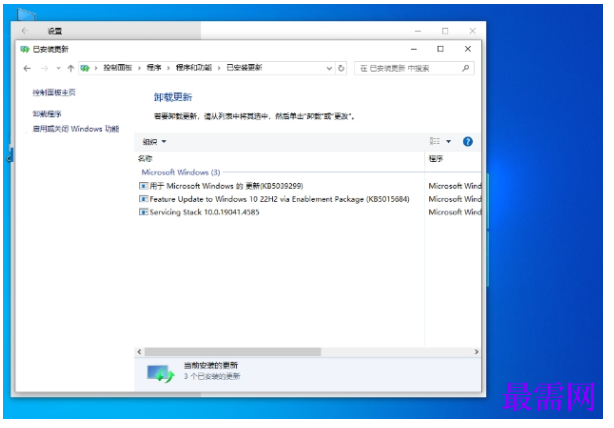Maximize the 已安装更新 window
Screen dimensions: 614x428
tap(441, 49)
